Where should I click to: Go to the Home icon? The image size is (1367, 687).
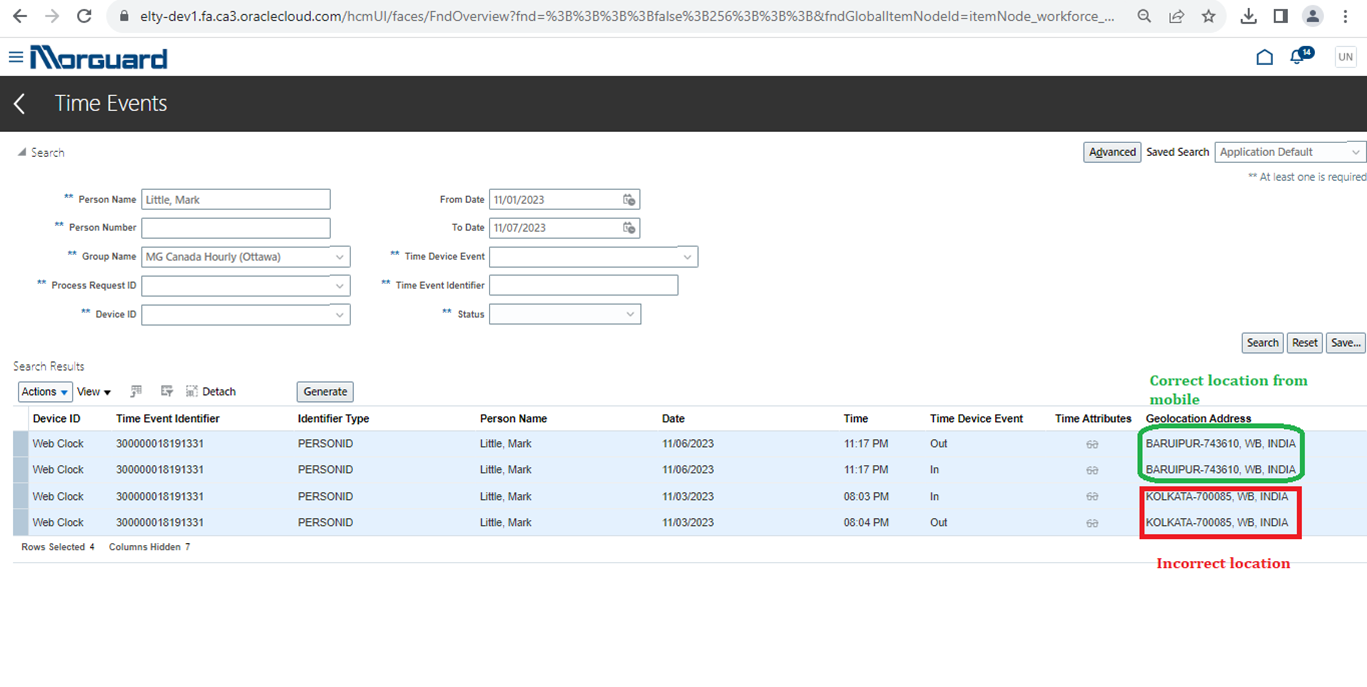pos(1264,57)
